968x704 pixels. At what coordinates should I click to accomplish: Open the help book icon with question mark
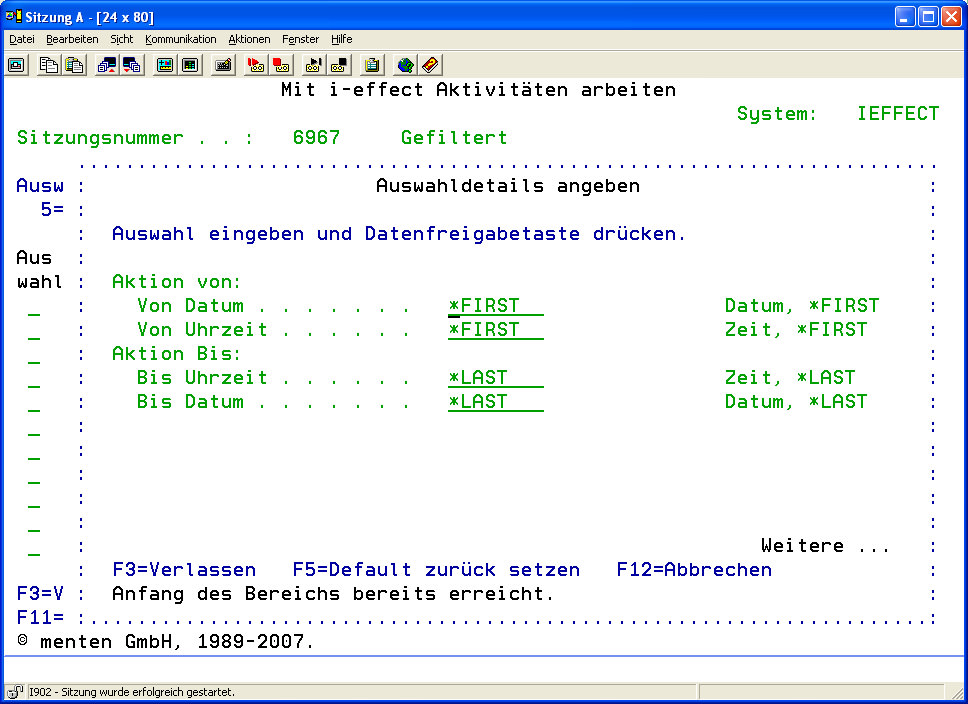click(x=430, y=65)
